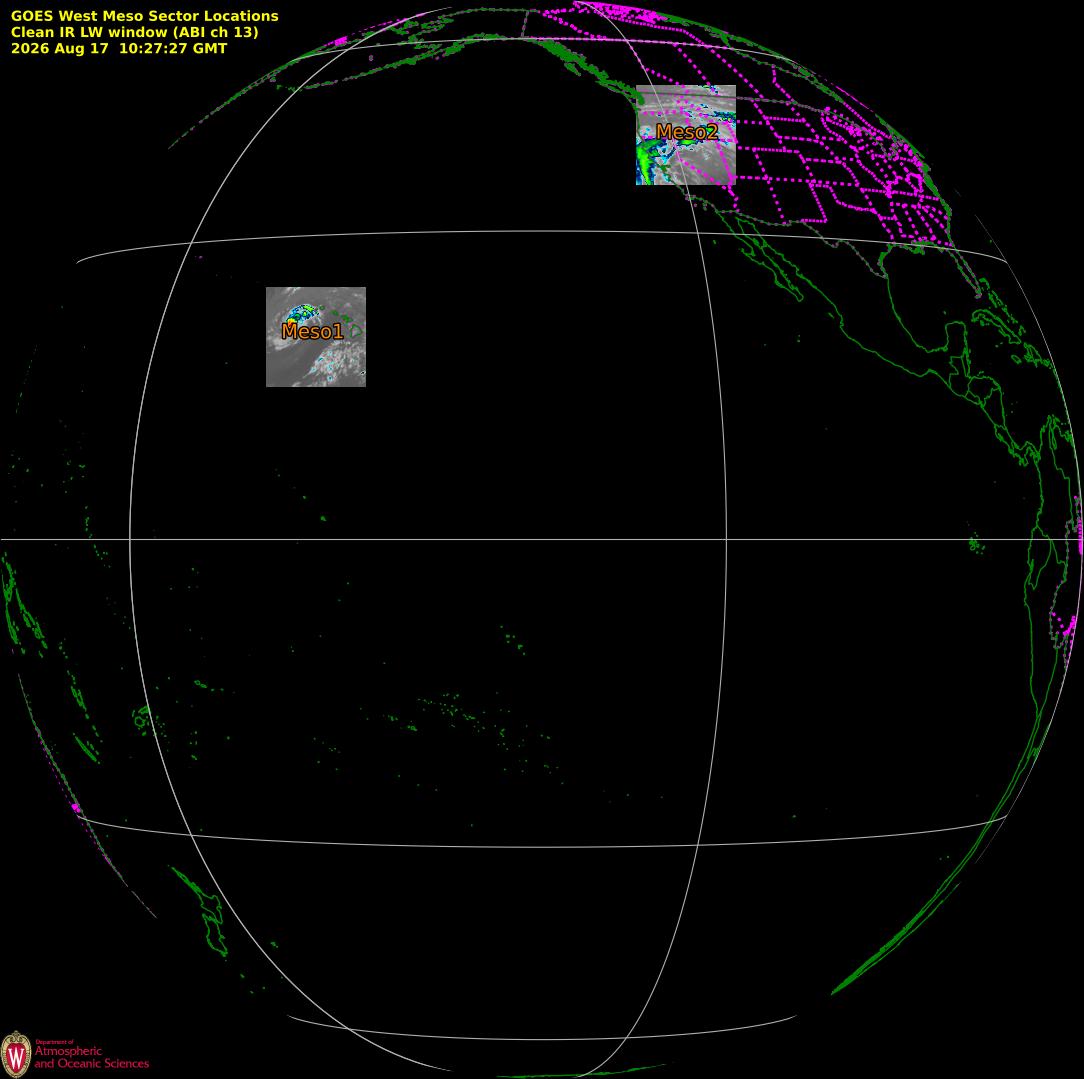The width and height of the screenshot is (1084, 1079).
Task: Click the Clean IR LW window channel text
Action: 134,32
